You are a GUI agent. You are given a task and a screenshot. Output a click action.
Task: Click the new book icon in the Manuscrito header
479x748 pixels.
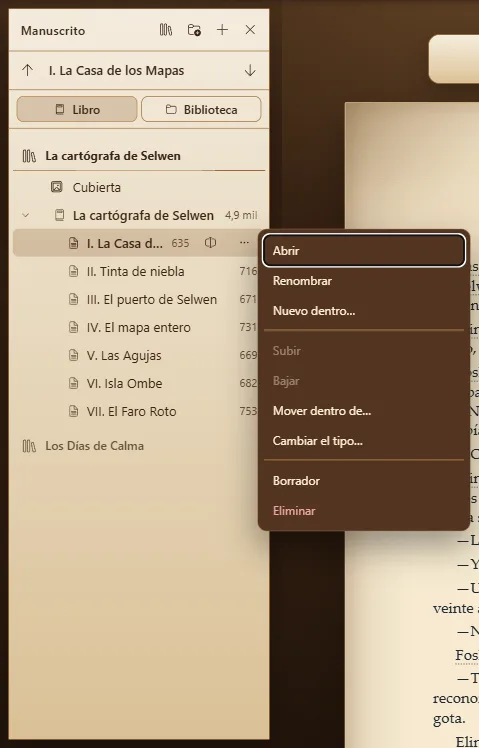point(166,30)
